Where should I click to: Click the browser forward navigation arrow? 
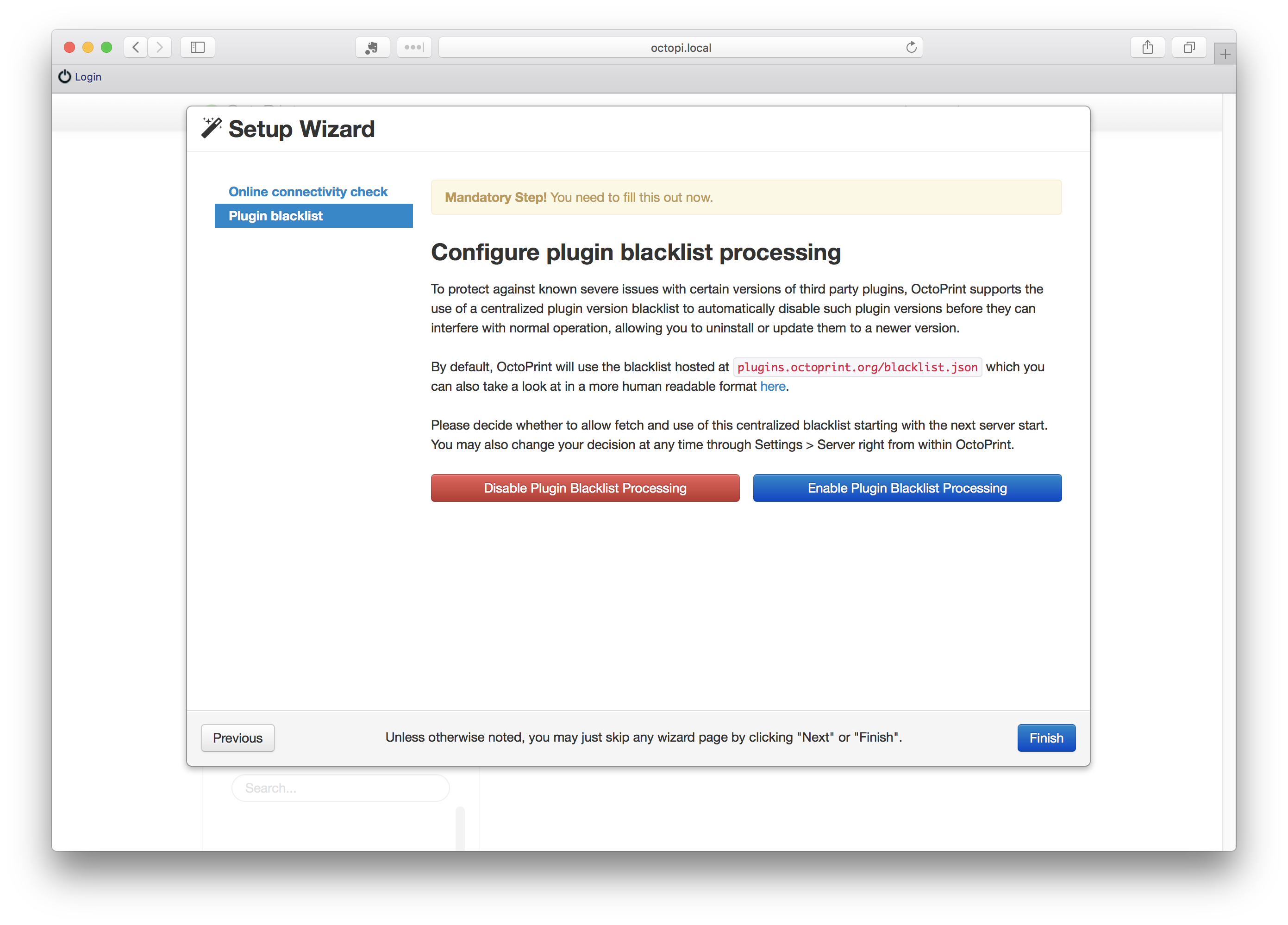[x=160, y=47]
